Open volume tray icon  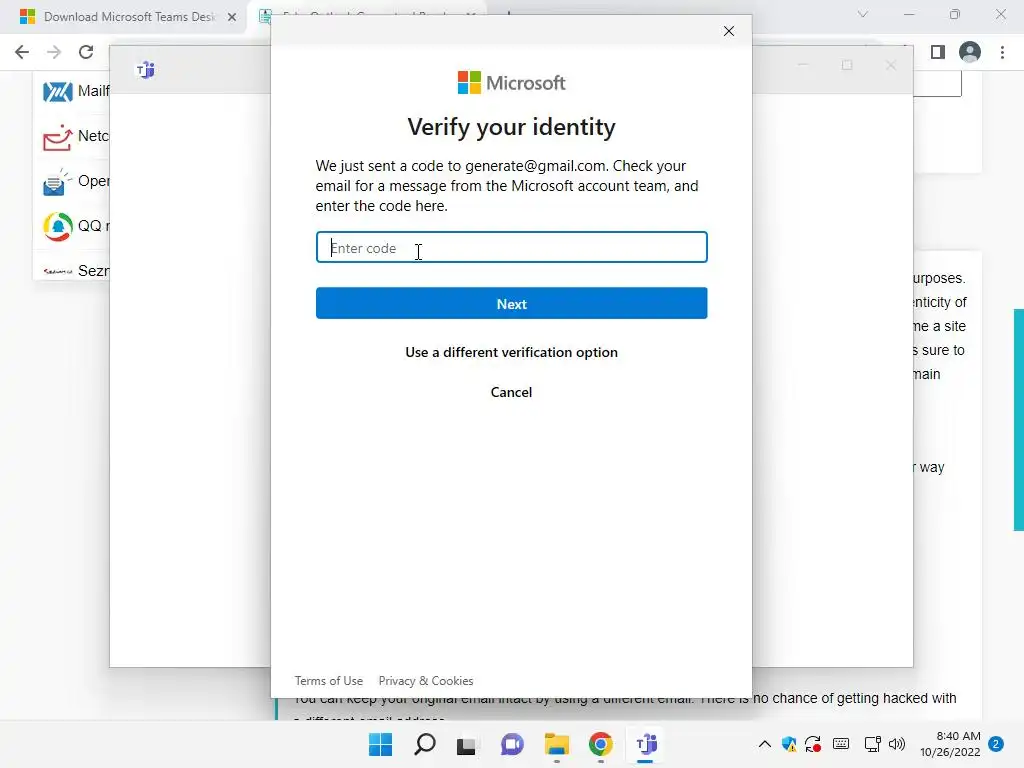(x=897, y=744)
